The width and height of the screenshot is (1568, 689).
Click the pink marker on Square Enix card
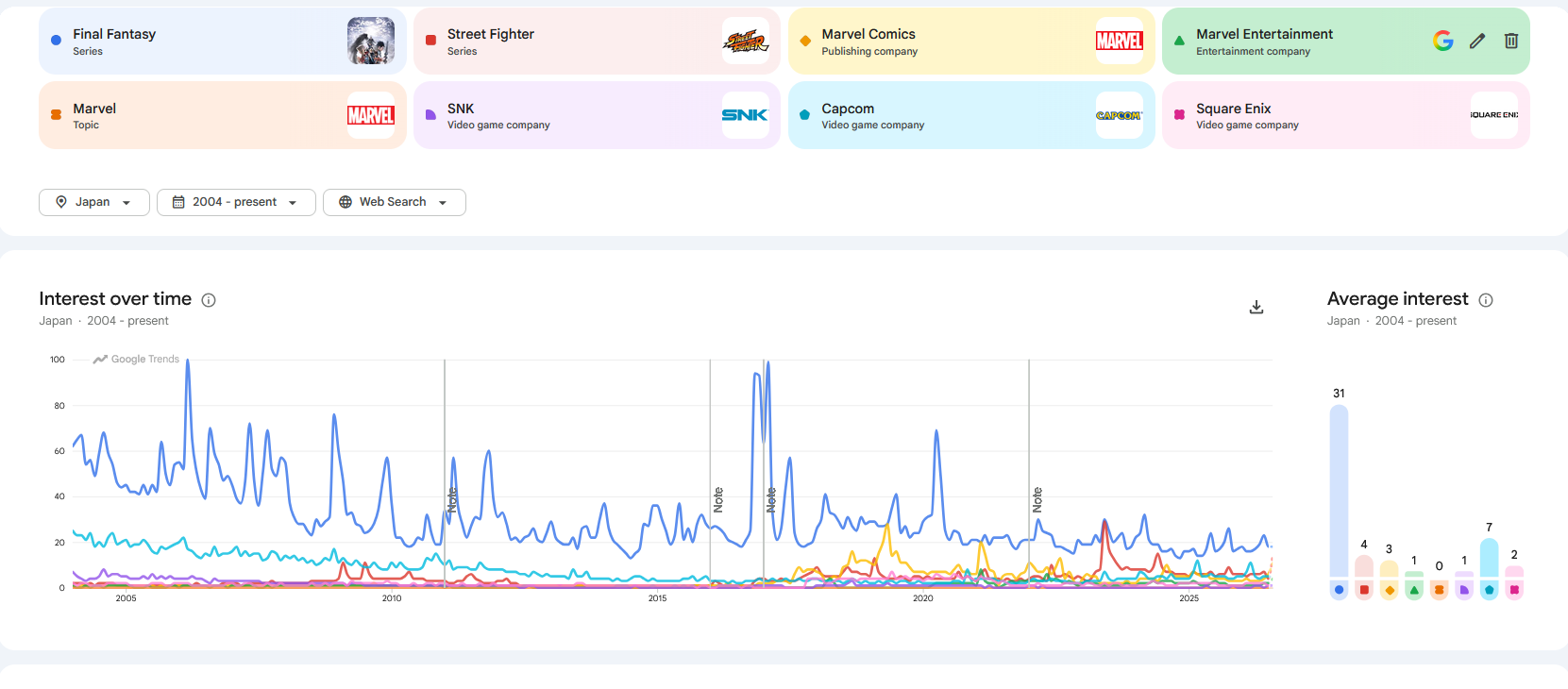pos(1179,115)
